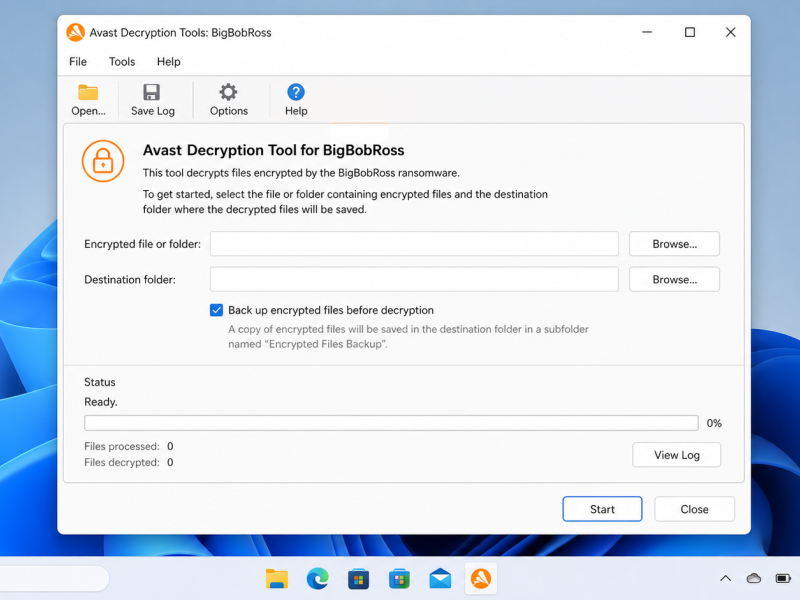Click the Avast logo in title bar

(76, 33)
